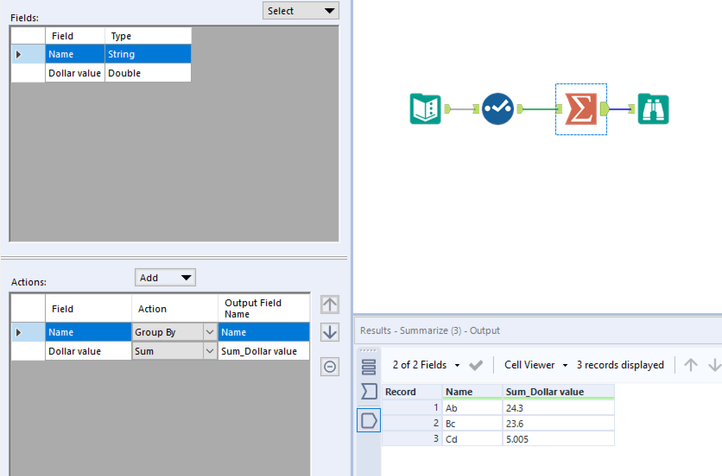Select the Input Data tool on canvas

[425, 109]
